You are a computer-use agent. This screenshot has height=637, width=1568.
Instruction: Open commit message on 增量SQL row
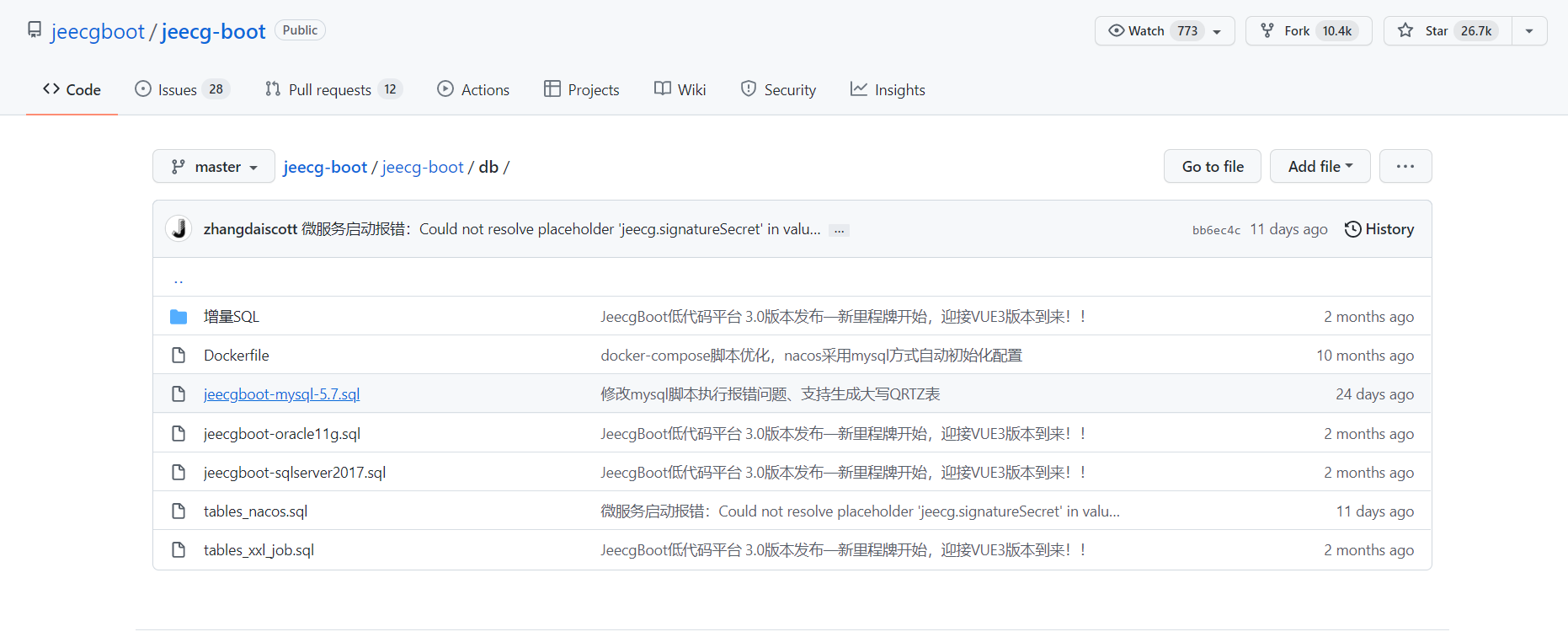pyautogui.click(x=844, y=317)
